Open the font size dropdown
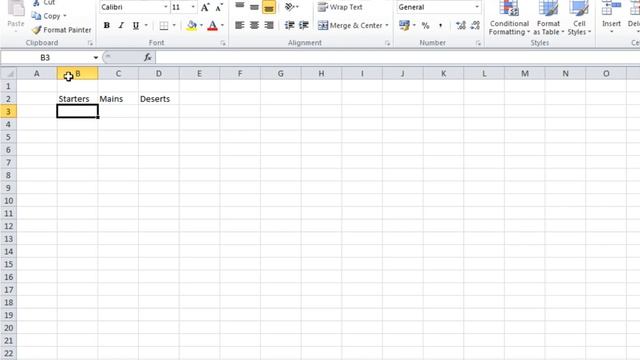This screenshot has width=640, height=360. (x=193, y=7)
